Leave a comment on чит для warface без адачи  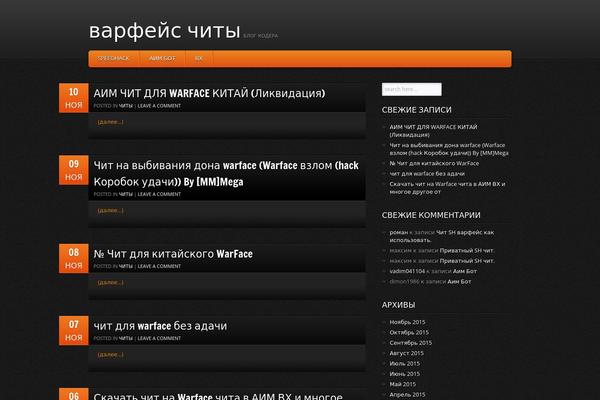point(159,338)
